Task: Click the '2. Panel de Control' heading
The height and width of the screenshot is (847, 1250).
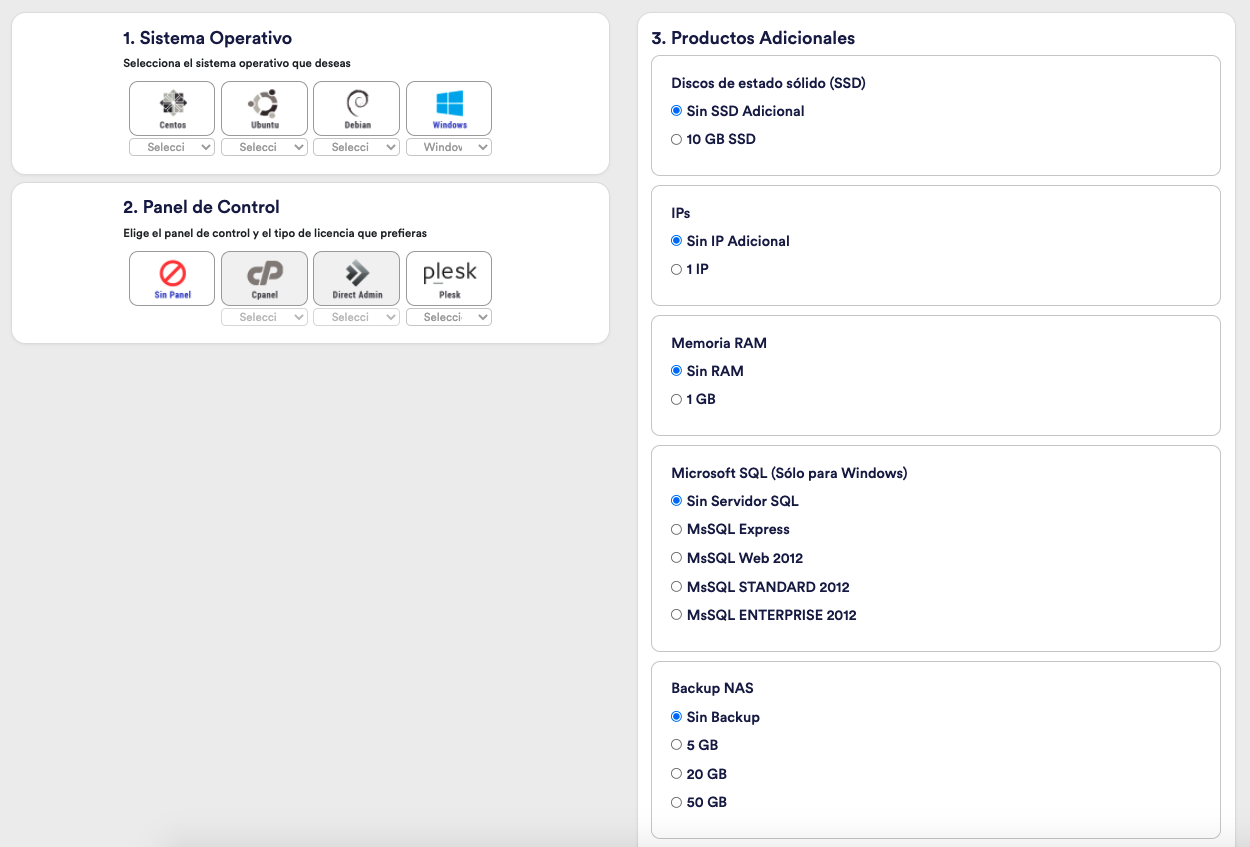Action: pos(201,207)
